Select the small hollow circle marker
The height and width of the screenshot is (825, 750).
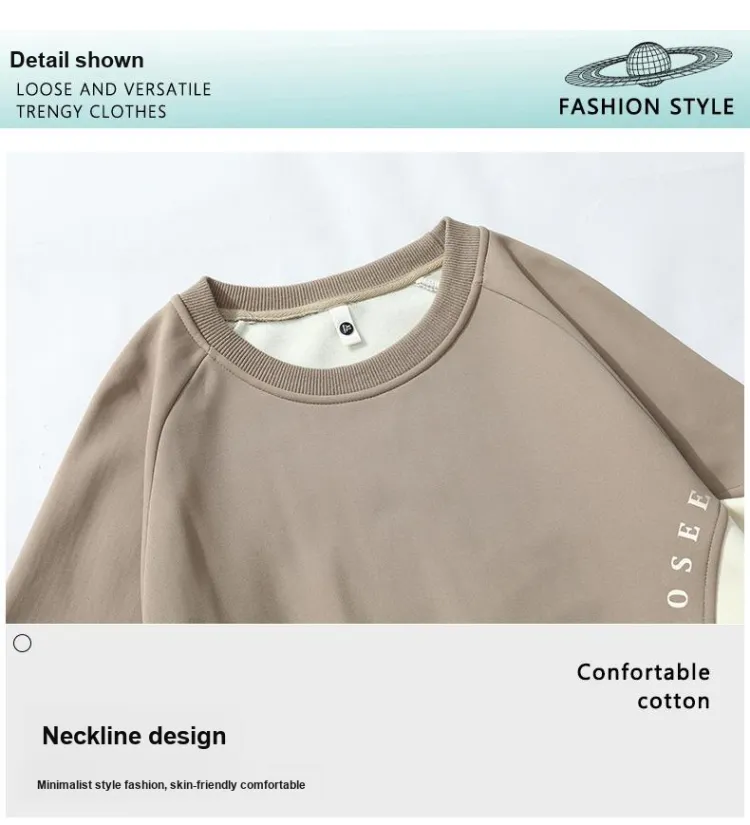pos(22,643)
